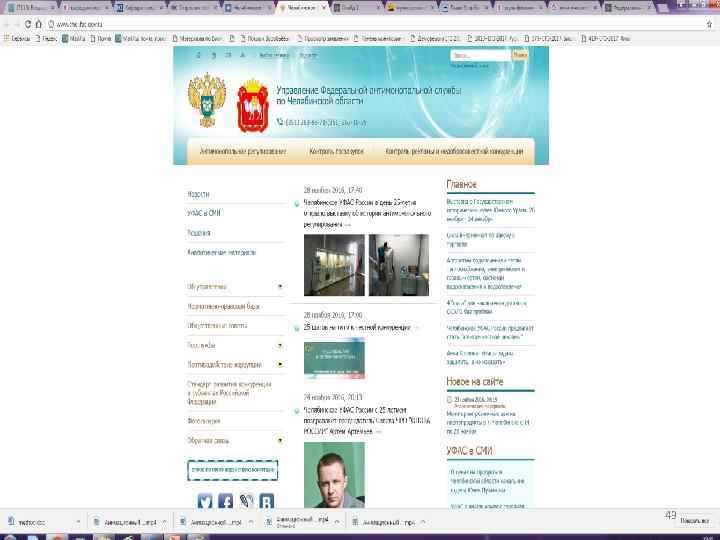
Task: Open Контроль рекламы и недобросовестной конкуренции tab
Action: pyautogui.click(x=454, y=151)
